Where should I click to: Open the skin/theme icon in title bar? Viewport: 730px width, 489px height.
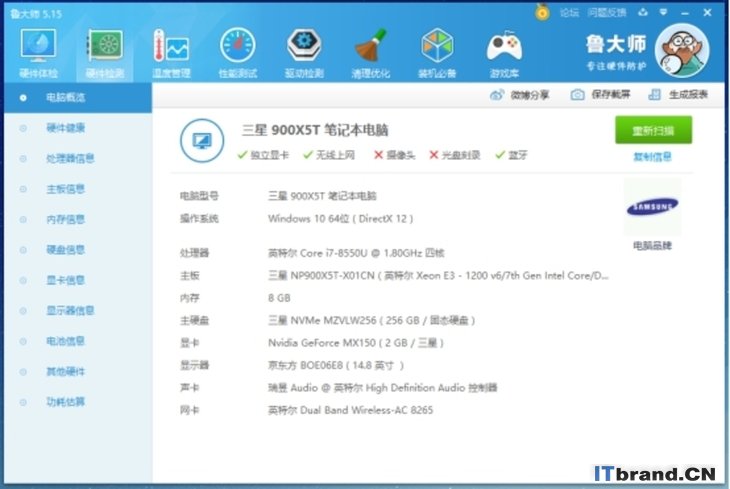[x=643, y=13]
